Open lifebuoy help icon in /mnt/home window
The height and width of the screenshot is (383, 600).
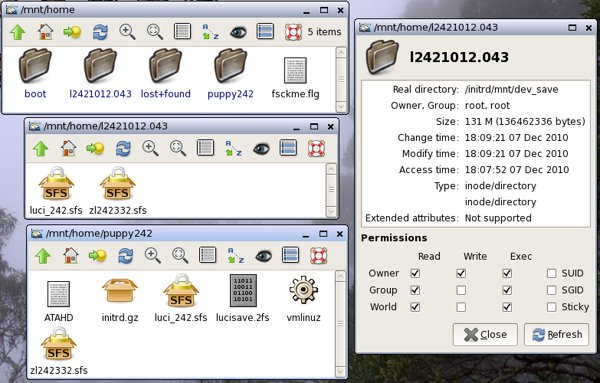293,32
